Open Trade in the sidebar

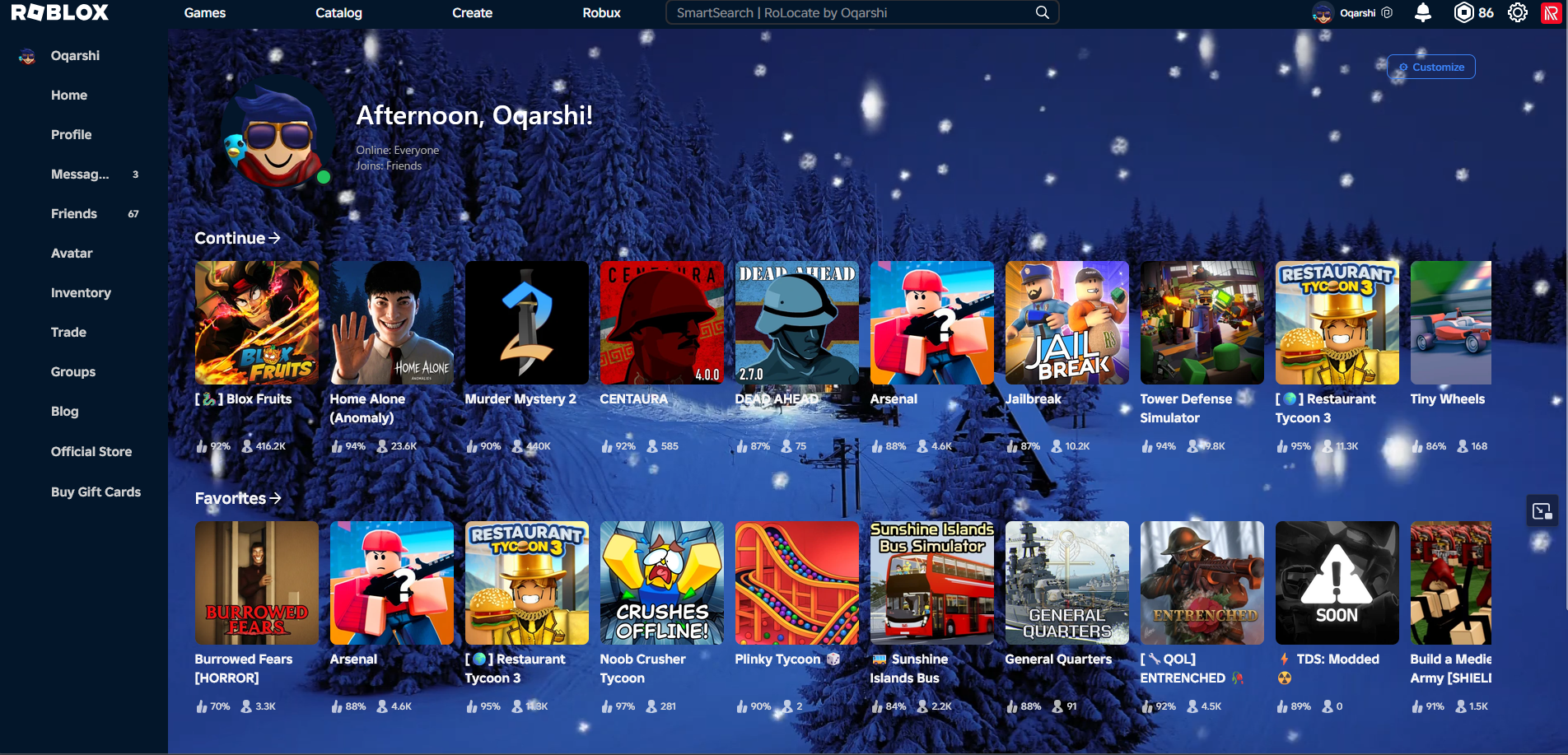pos(68,332)
